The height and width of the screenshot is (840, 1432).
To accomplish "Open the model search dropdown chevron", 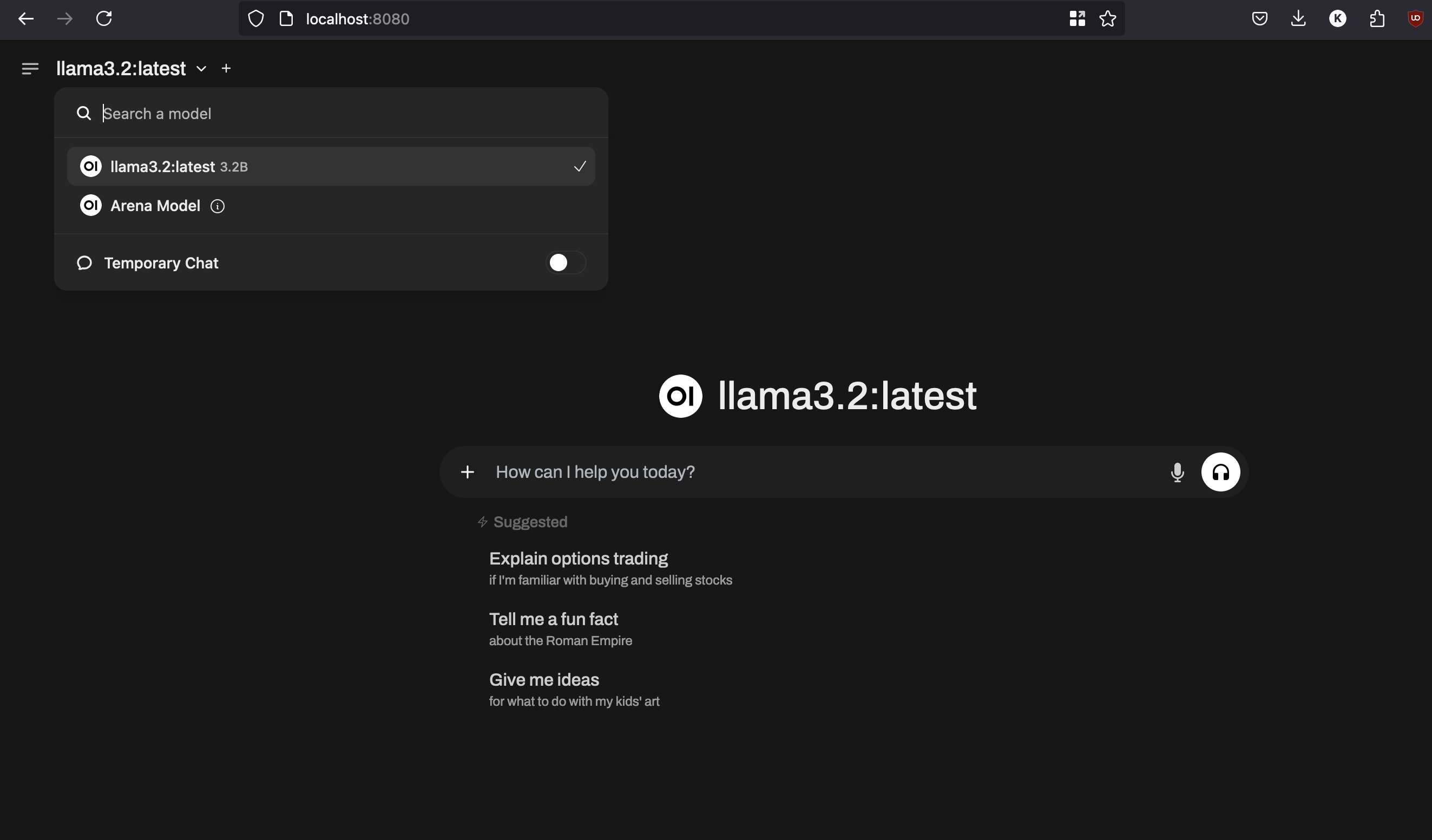I will click(x=200, y=68).
